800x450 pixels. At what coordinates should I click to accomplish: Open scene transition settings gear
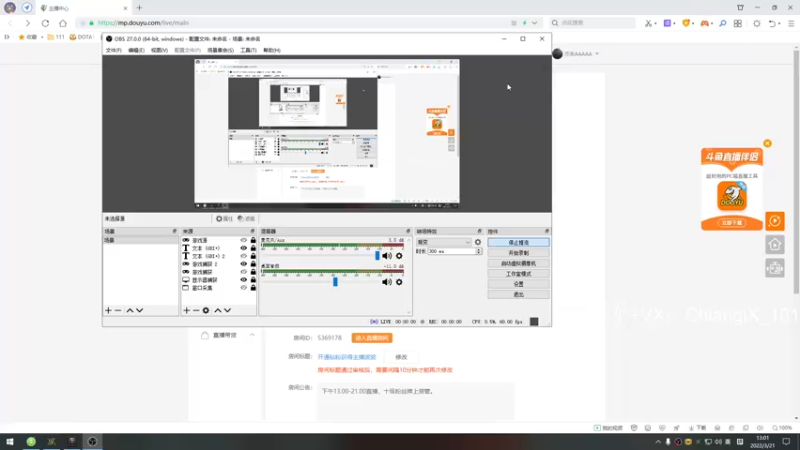(x=478, y=242)
